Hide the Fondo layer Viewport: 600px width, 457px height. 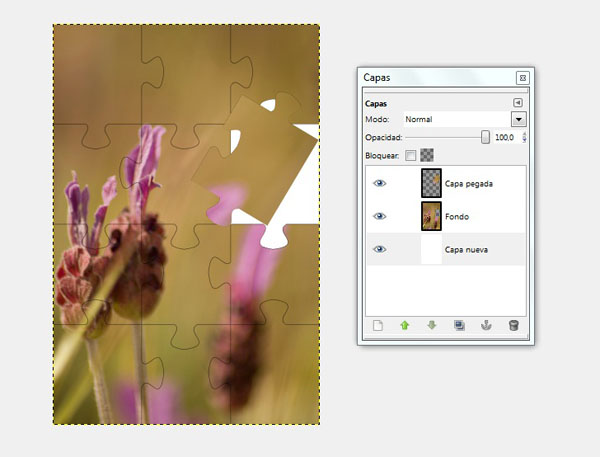379,216
